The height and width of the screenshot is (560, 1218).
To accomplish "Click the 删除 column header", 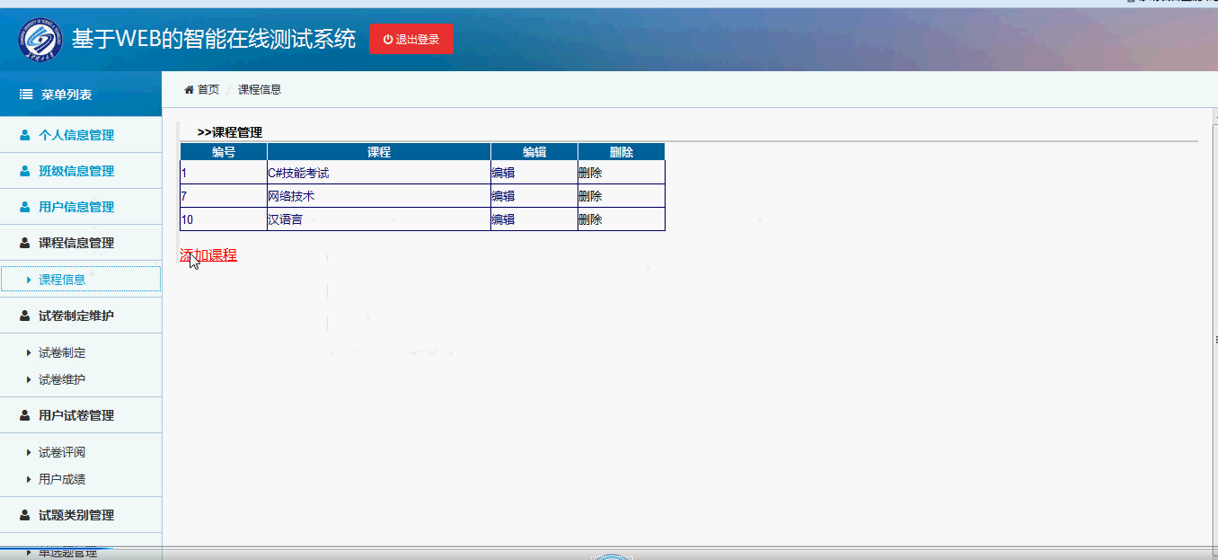I will 621,152.
